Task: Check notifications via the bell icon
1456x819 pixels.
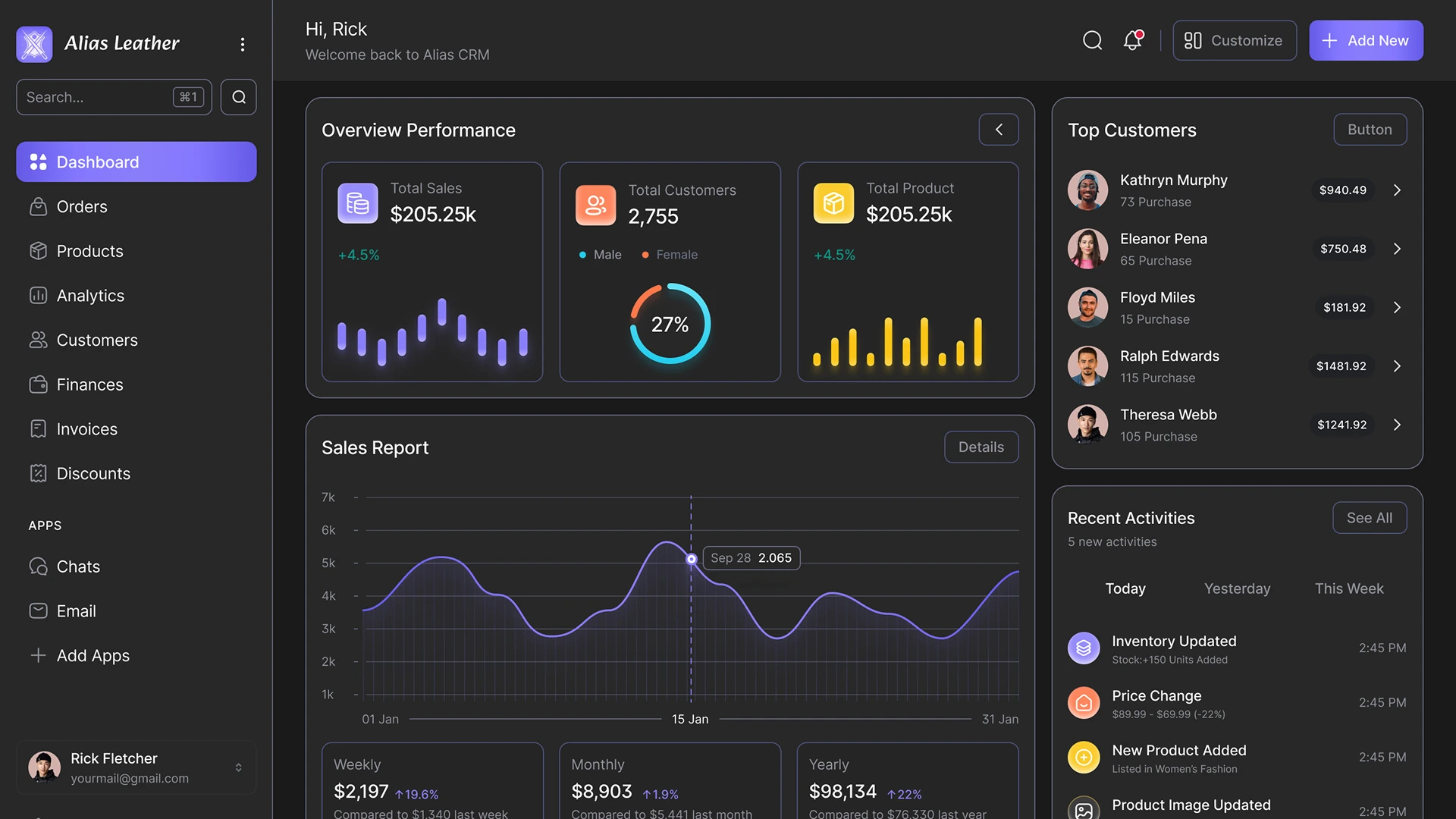Action: click(1131, 40)
